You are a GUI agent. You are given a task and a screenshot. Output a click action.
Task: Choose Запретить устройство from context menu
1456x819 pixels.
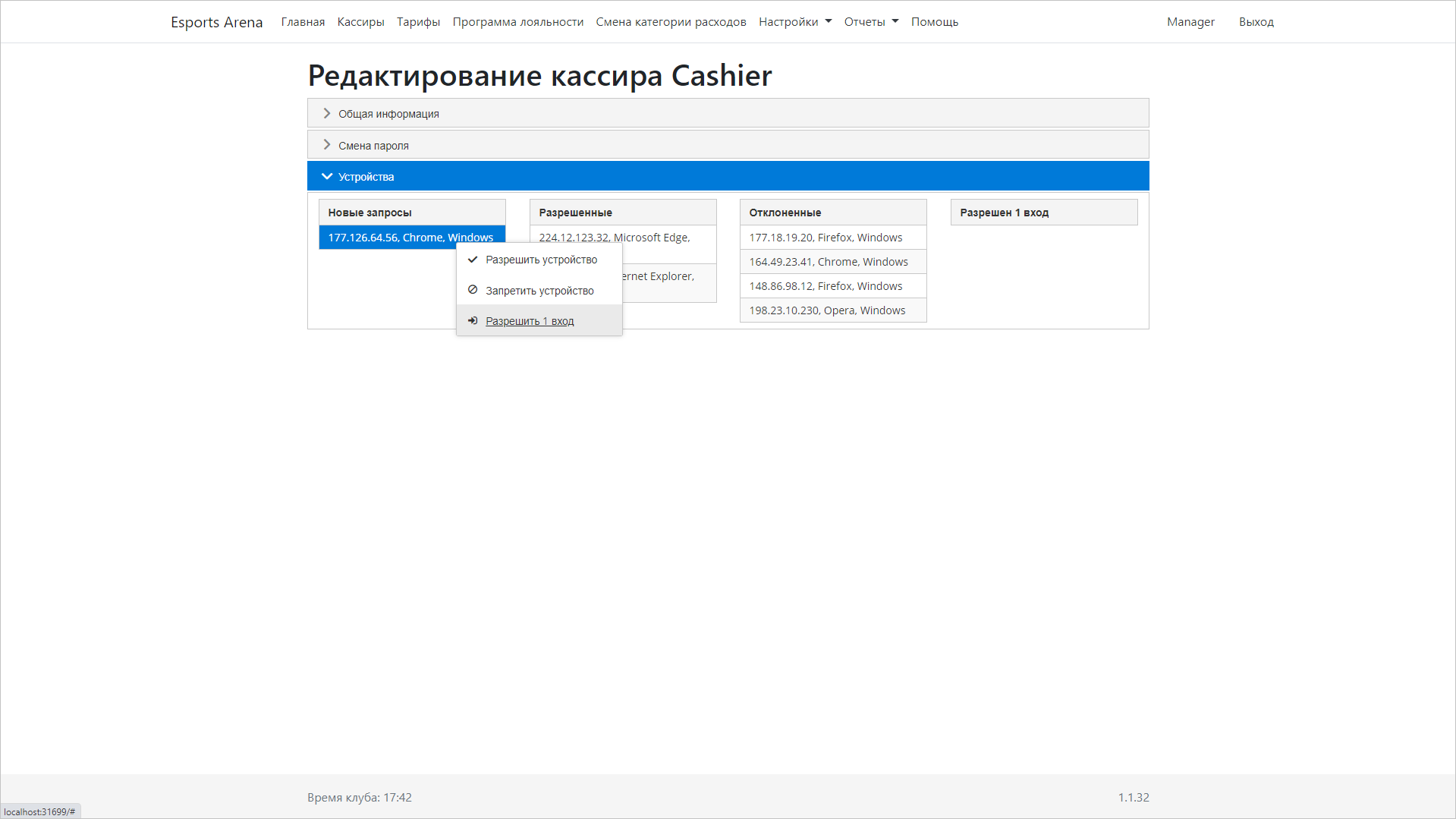(x=539, y=291)
